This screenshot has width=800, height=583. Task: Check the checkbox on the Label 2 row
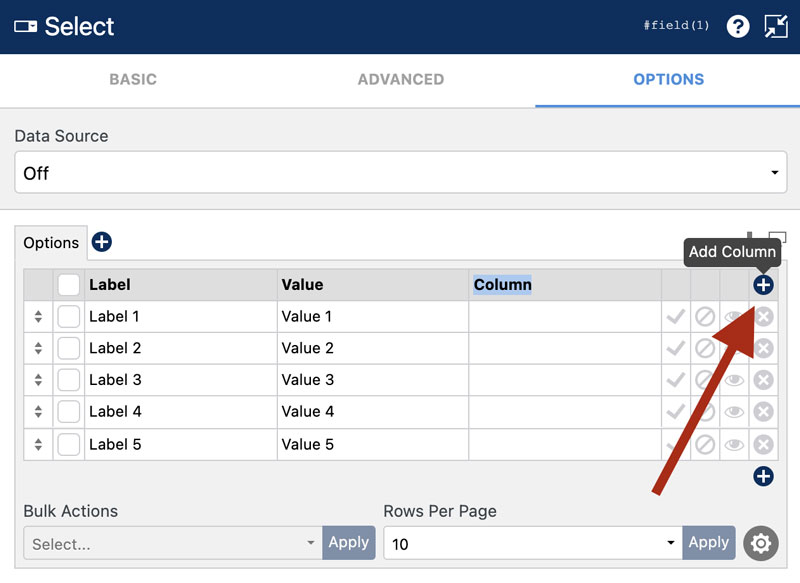[x=68, y=348]
